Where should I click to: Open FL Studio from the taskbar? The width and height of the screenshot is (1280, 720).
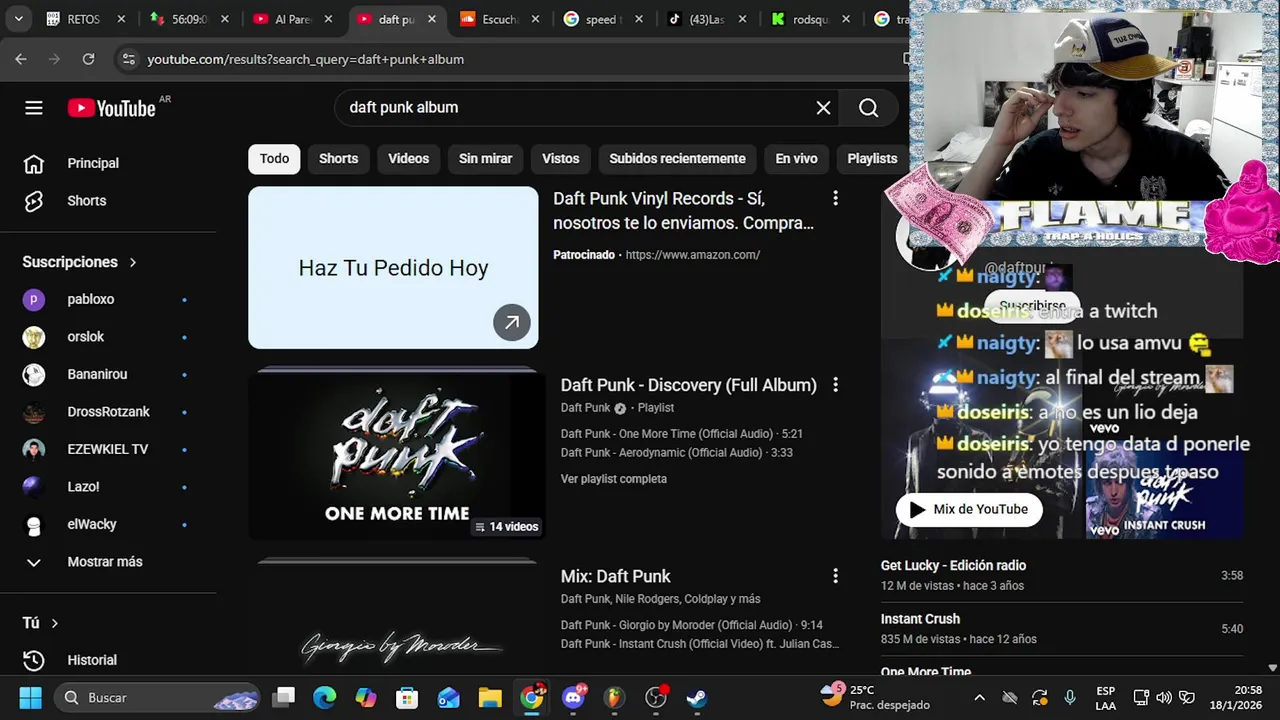614,697
